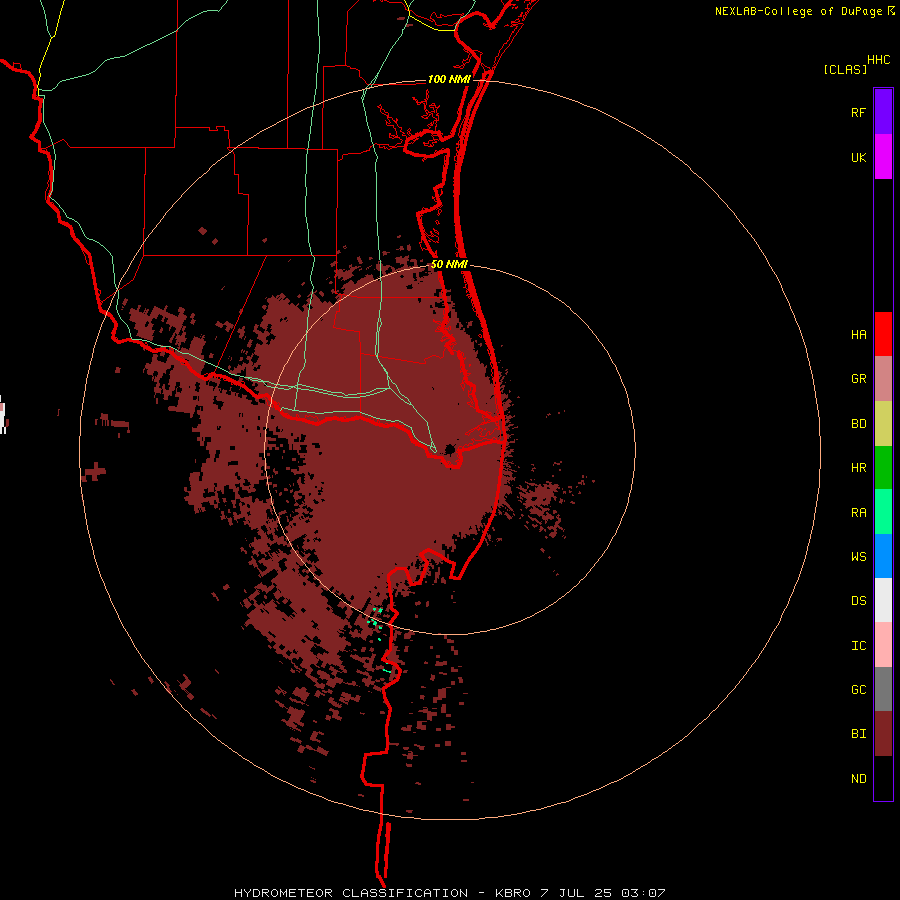Click the BI dark red legend swatch

tap(883, 734)
